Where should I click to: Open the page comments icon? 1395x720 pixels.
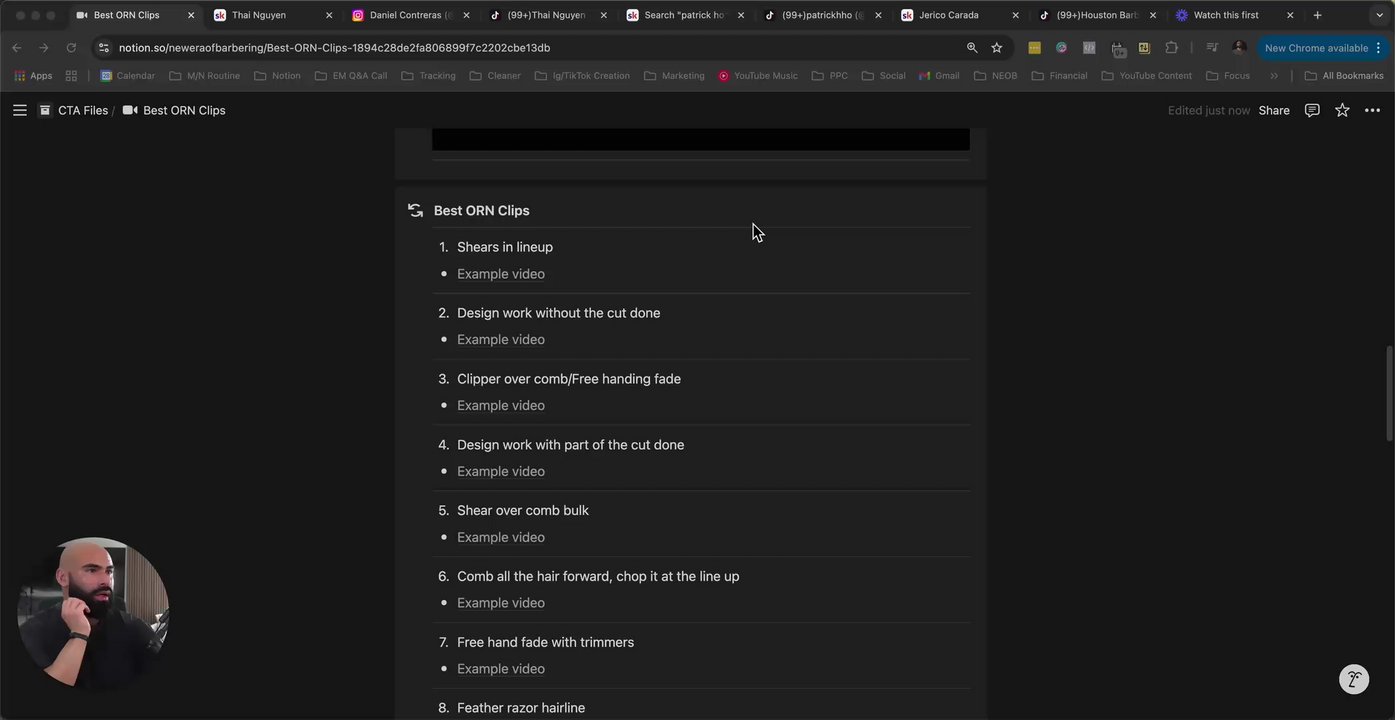(1312, 110)
